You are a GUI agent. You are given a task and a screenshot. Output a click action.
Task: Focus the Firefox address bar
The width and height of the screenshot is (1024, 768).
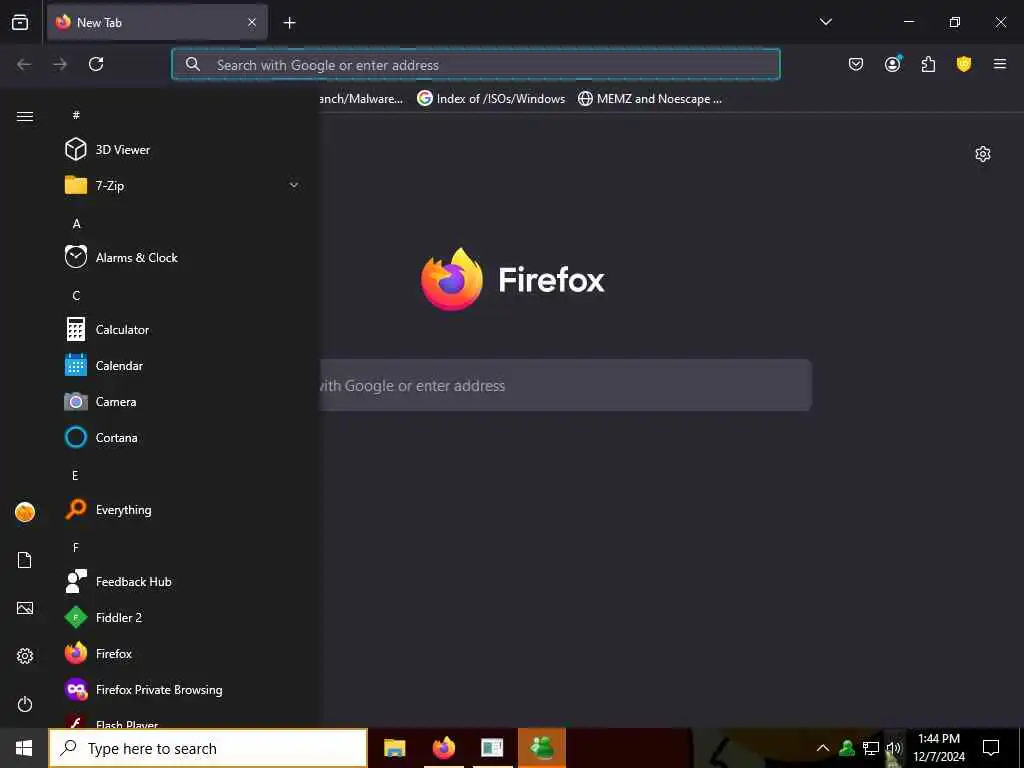click(x=475, y=65)
